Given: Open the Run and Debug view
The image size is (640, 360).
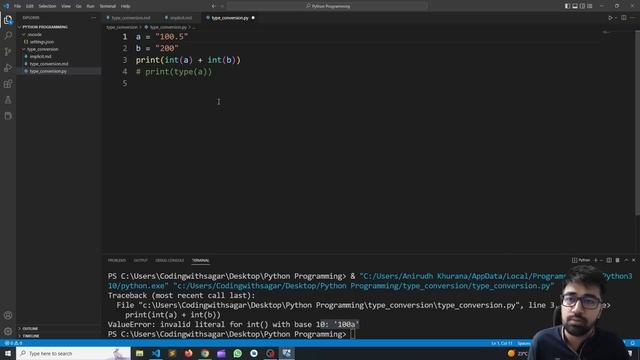Looking at the screenshot, I should tap(8, 68).
